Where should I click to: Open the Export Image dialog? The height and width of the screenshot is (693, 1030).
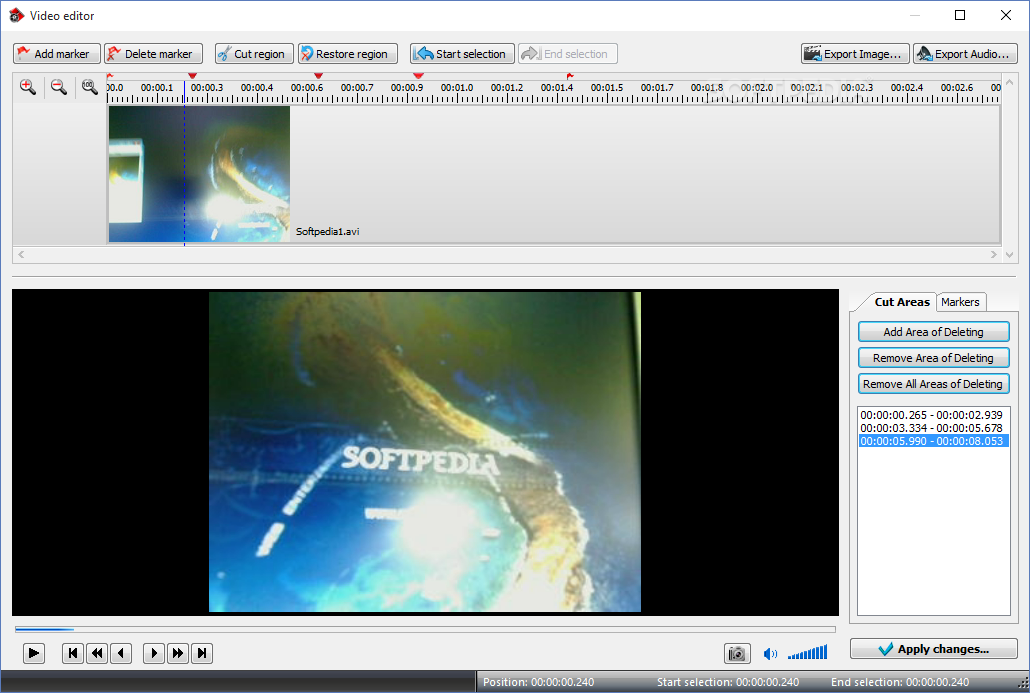click(855, 54)
